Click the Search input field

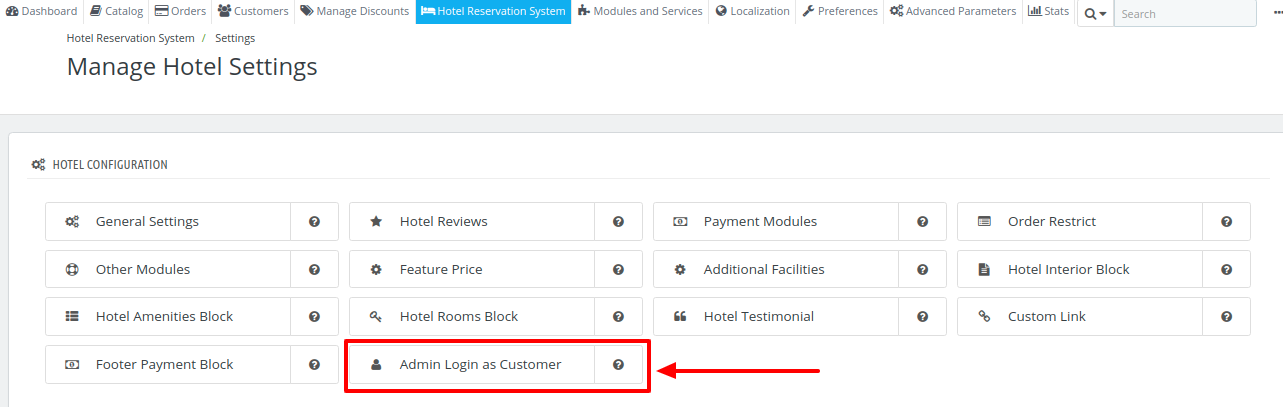pos(1185,14)
